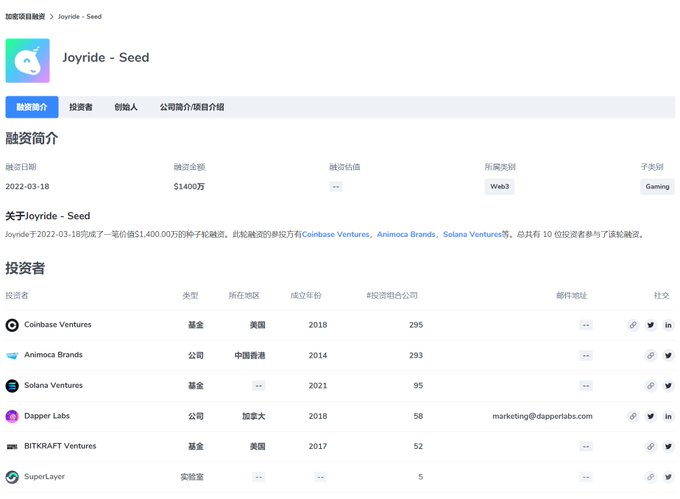Open Animoca Brands investor name
This screenshot has width=680, height=499.
[53, 355]
